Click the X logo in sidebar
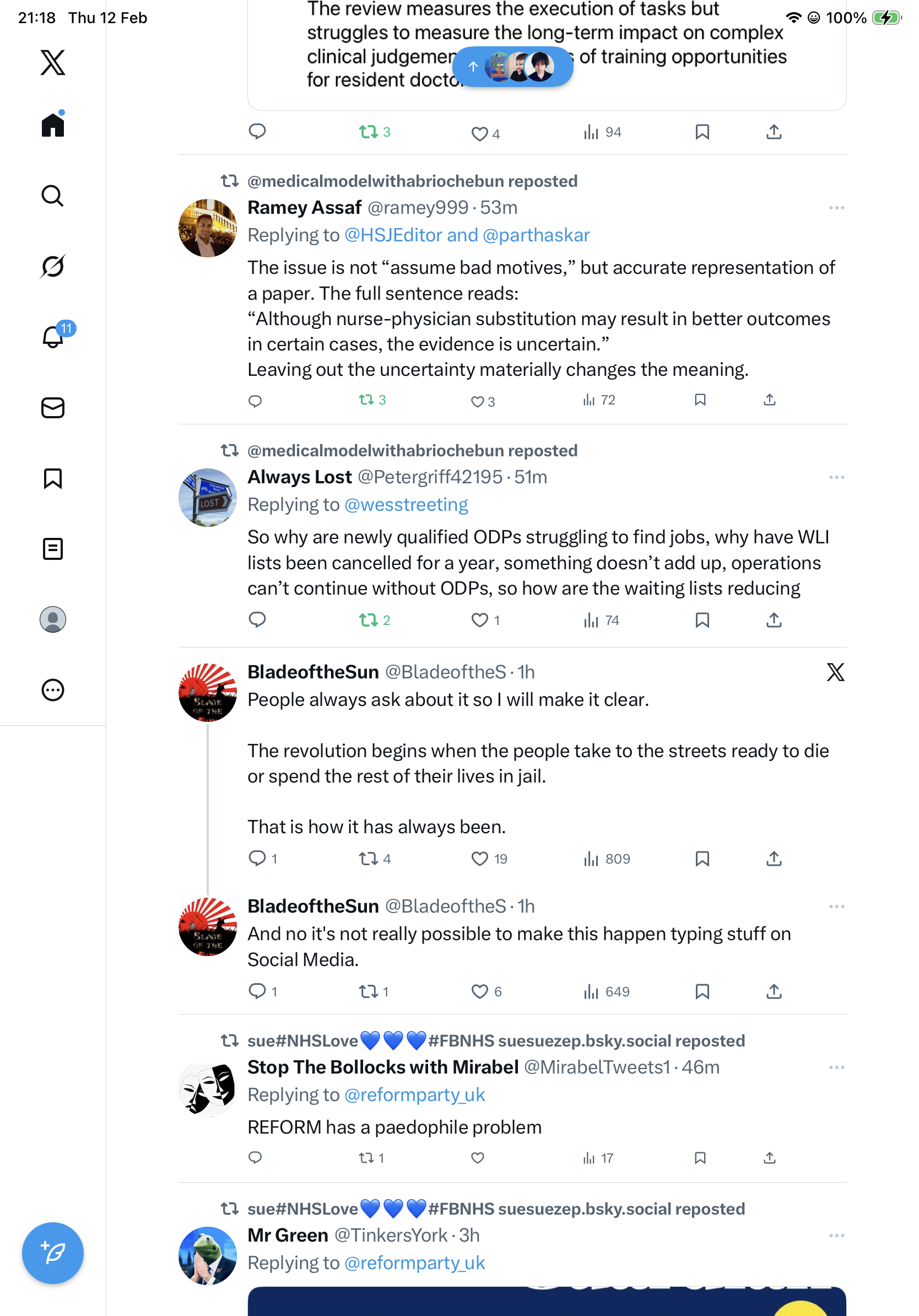919x1316 pixels. [53, 62]
